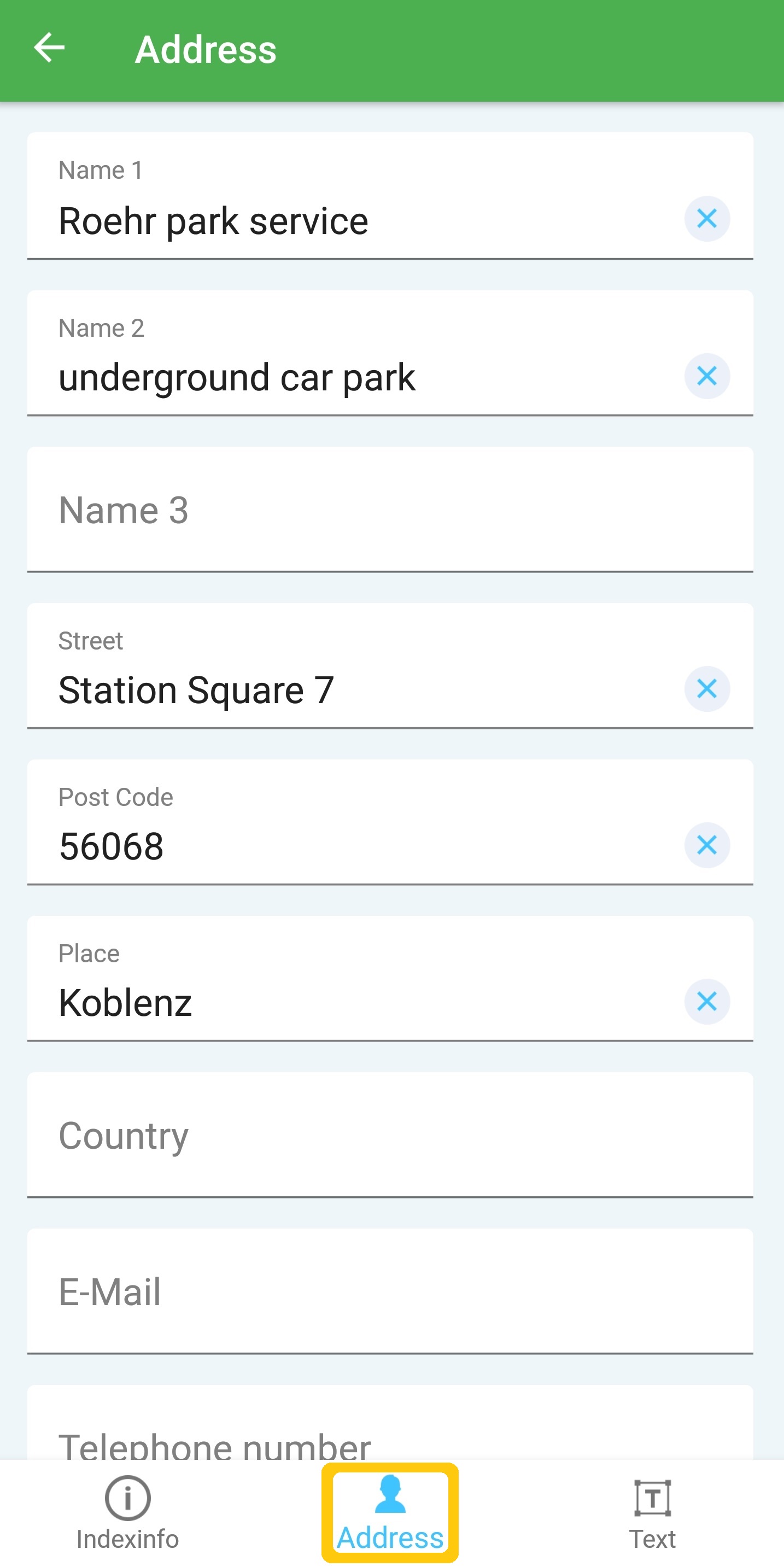Select the Address tab

click(390, 1513)
